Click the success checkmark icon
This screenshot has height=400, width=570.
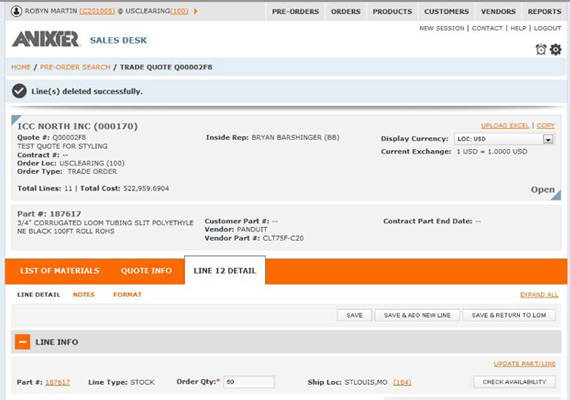[19, 91]
